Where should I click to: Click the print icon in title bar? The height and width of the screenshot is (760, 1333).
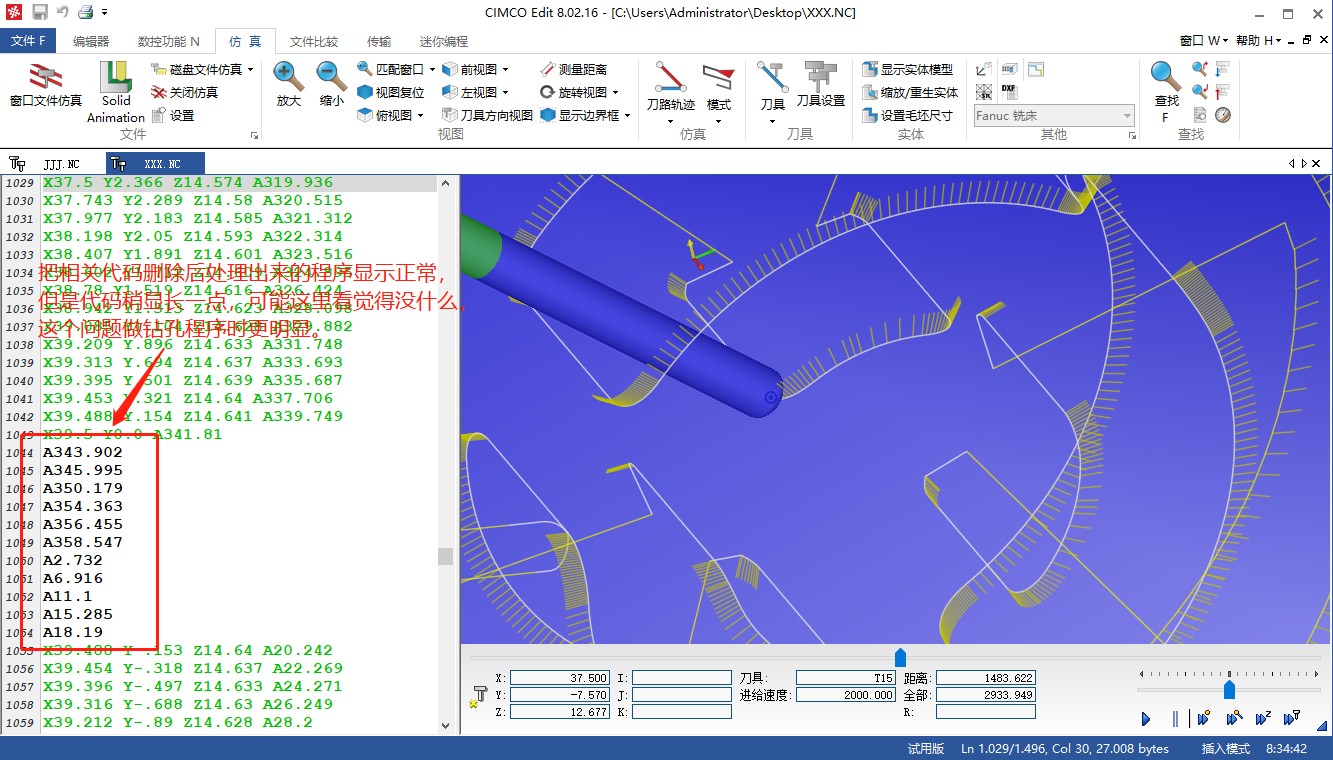click(x=86, y=13)
